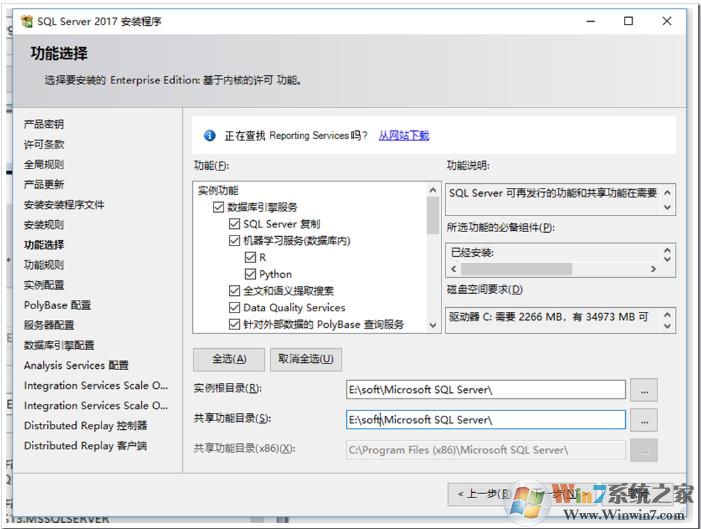
Task: Uncheck the Python feature checkbox
Action: [x=250, y=274]
